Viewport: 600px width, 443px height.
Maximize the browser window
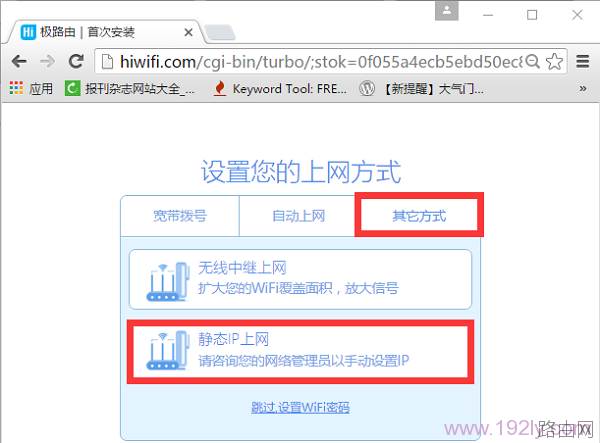(532, 15)
